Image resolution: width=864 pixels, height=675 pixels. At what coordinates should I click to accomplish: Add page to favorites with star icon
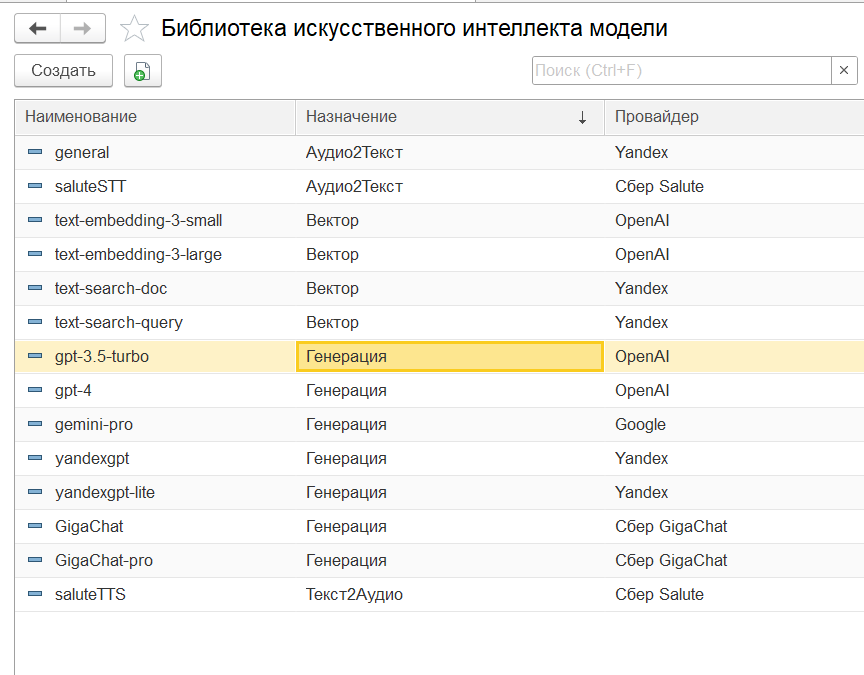click(x=133, y=29)
